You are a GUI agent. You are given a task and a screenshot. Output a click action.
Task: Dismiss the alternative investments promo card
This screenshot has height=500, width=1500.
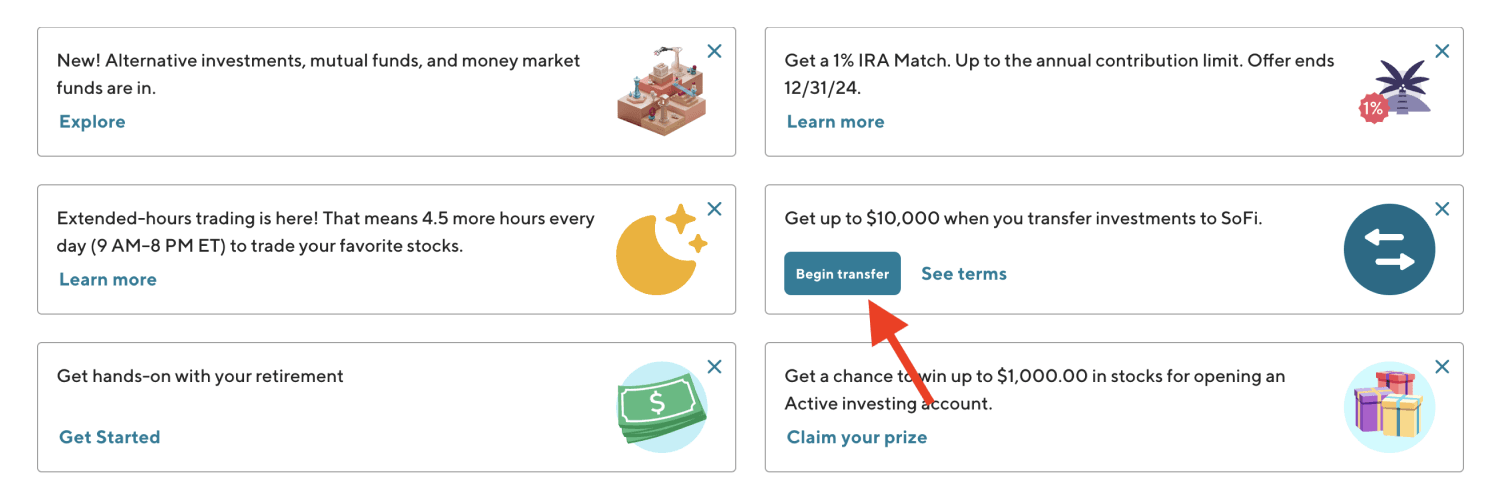point(714,51)
